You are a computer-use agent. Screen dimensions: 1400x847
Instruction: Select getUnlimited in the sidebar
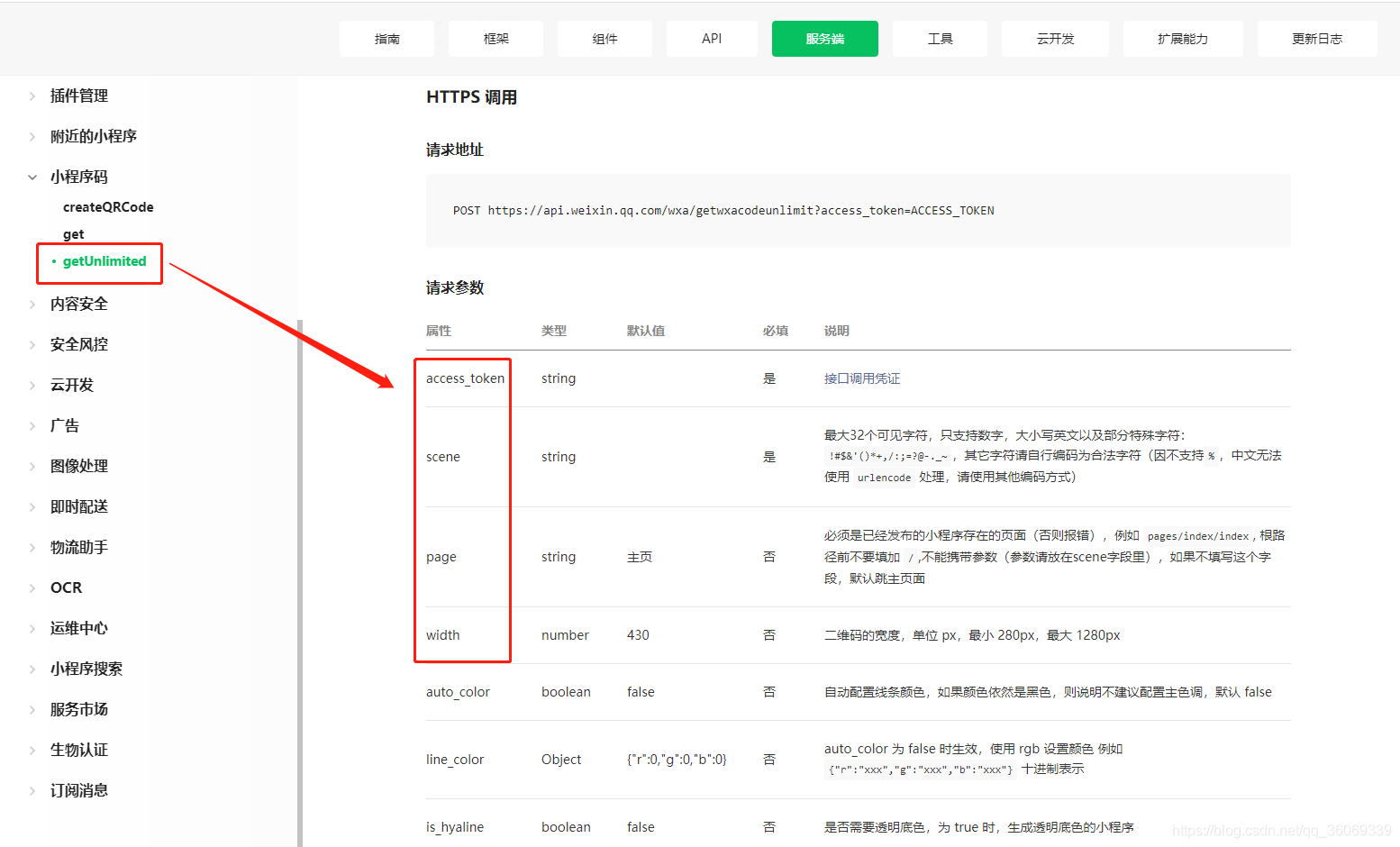click(x=104, y=261)
